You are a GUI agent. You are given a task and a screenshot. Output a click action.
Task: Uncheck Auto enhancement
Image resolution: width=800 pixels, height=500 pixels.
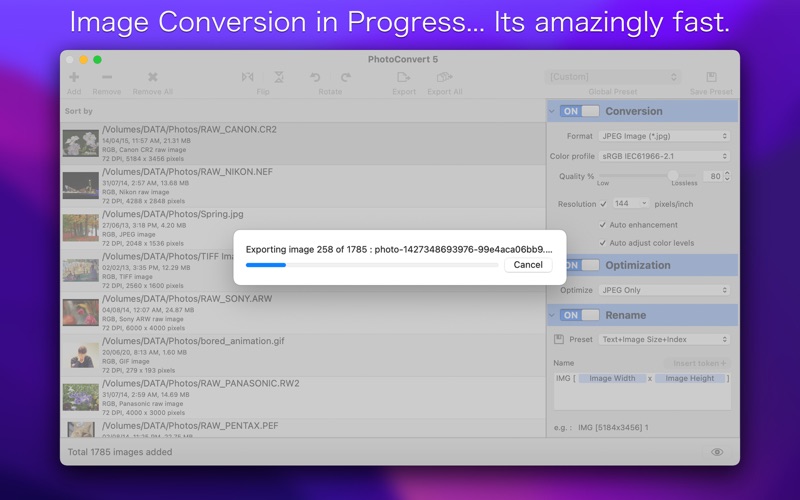point(603,225)
